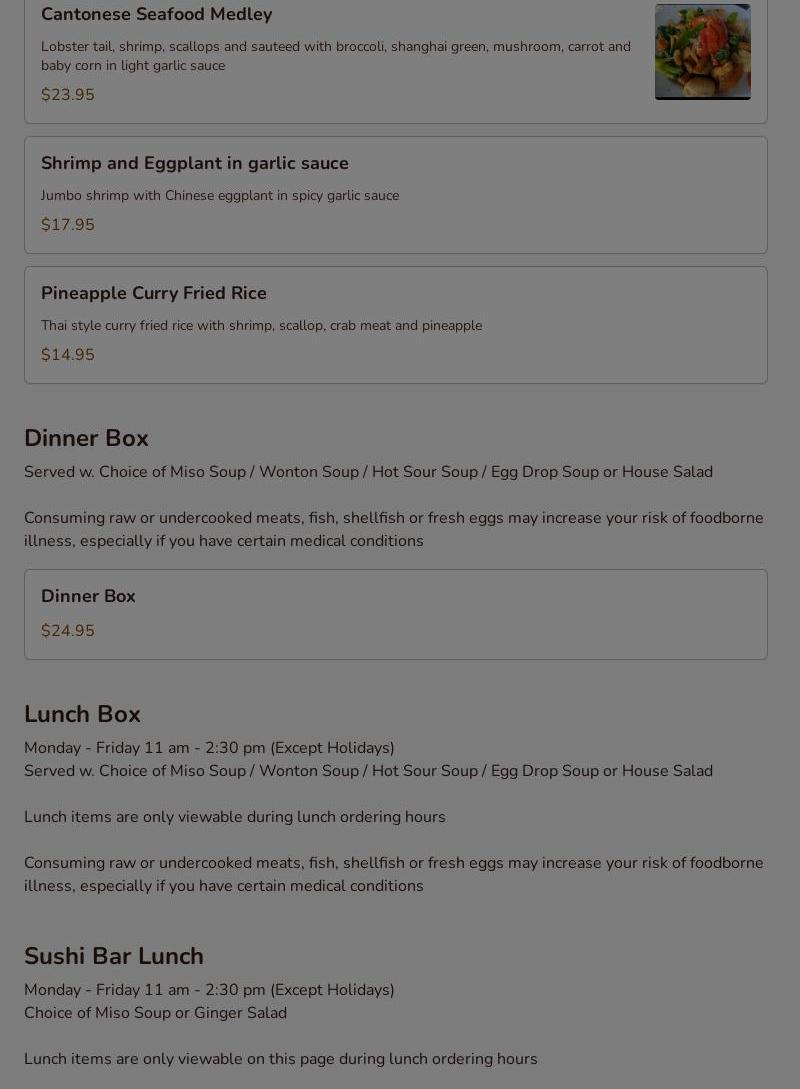Click the lobster tail description text
Viewport: 800px width, 1089px height.
[x=335, y=56]
